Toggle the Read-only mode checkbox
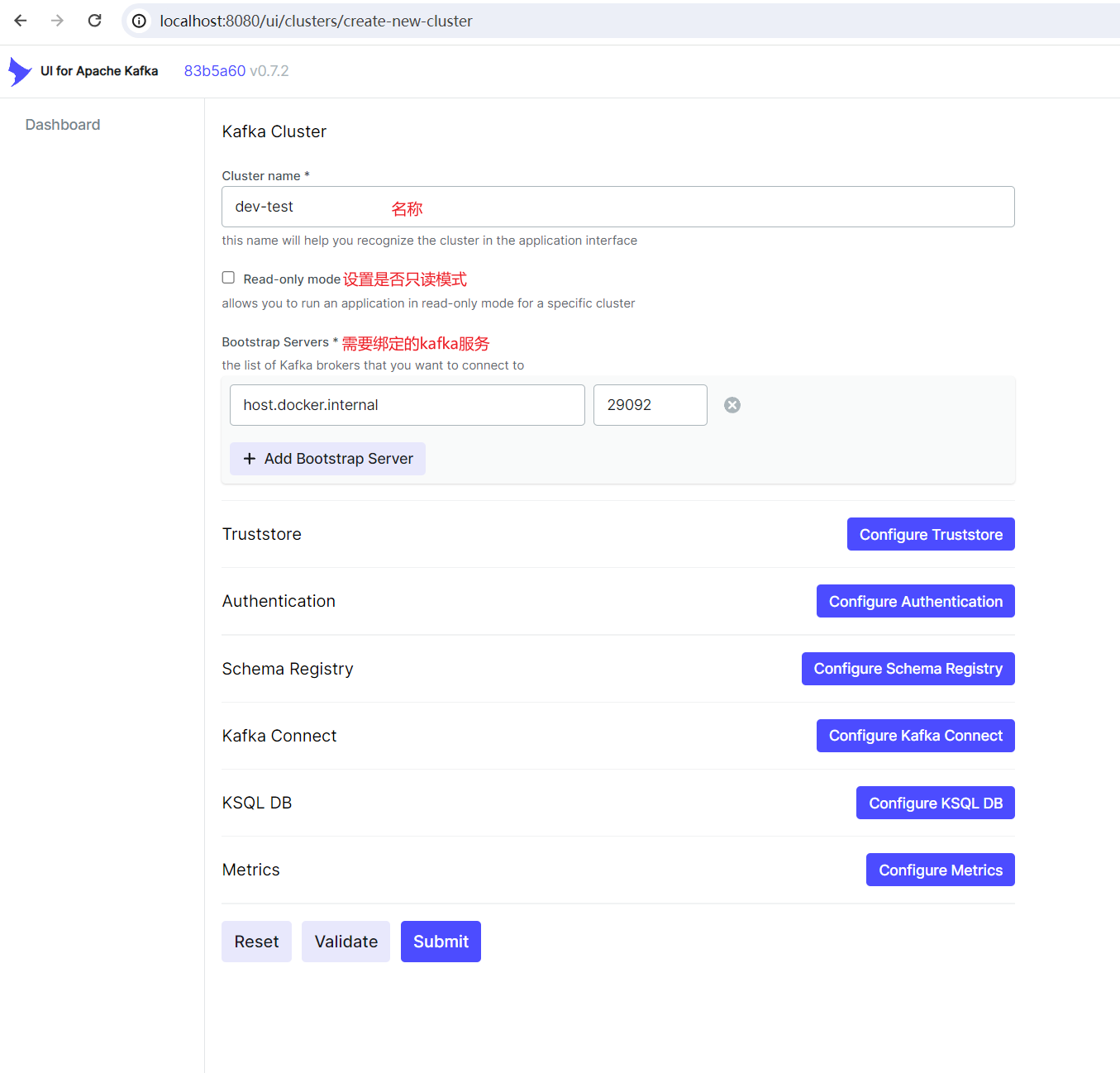Viewport: 1120px width, 1073px height. click(228, 278)
